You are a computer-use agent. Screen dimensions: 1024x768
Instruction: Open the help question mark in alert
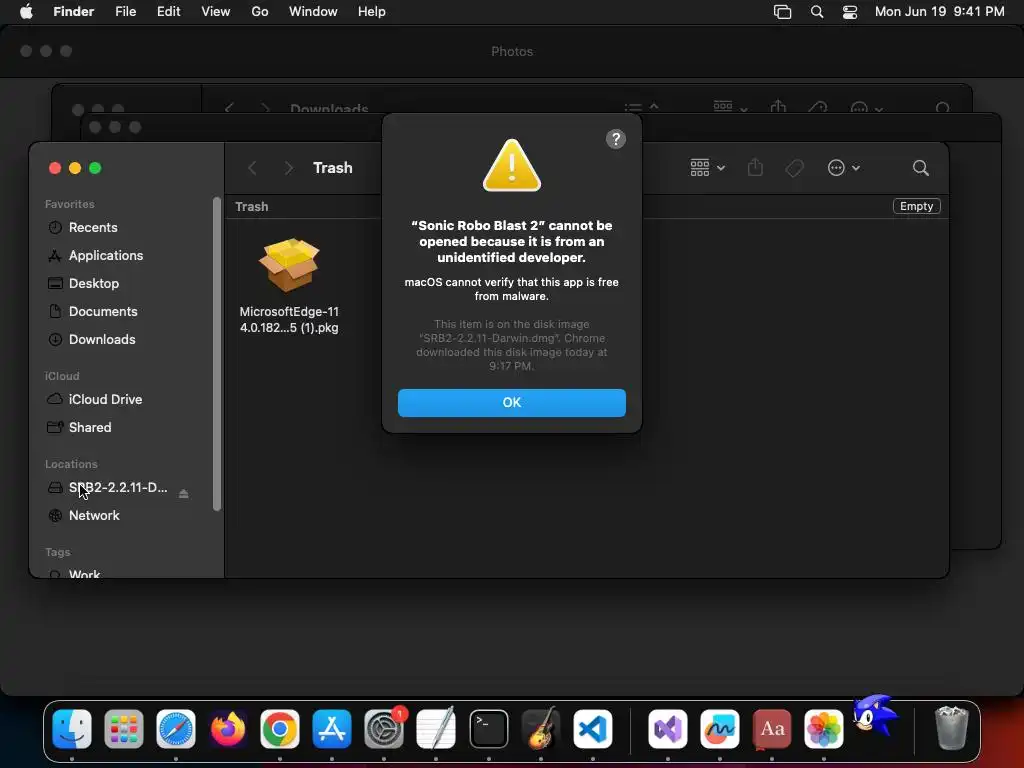615,139
